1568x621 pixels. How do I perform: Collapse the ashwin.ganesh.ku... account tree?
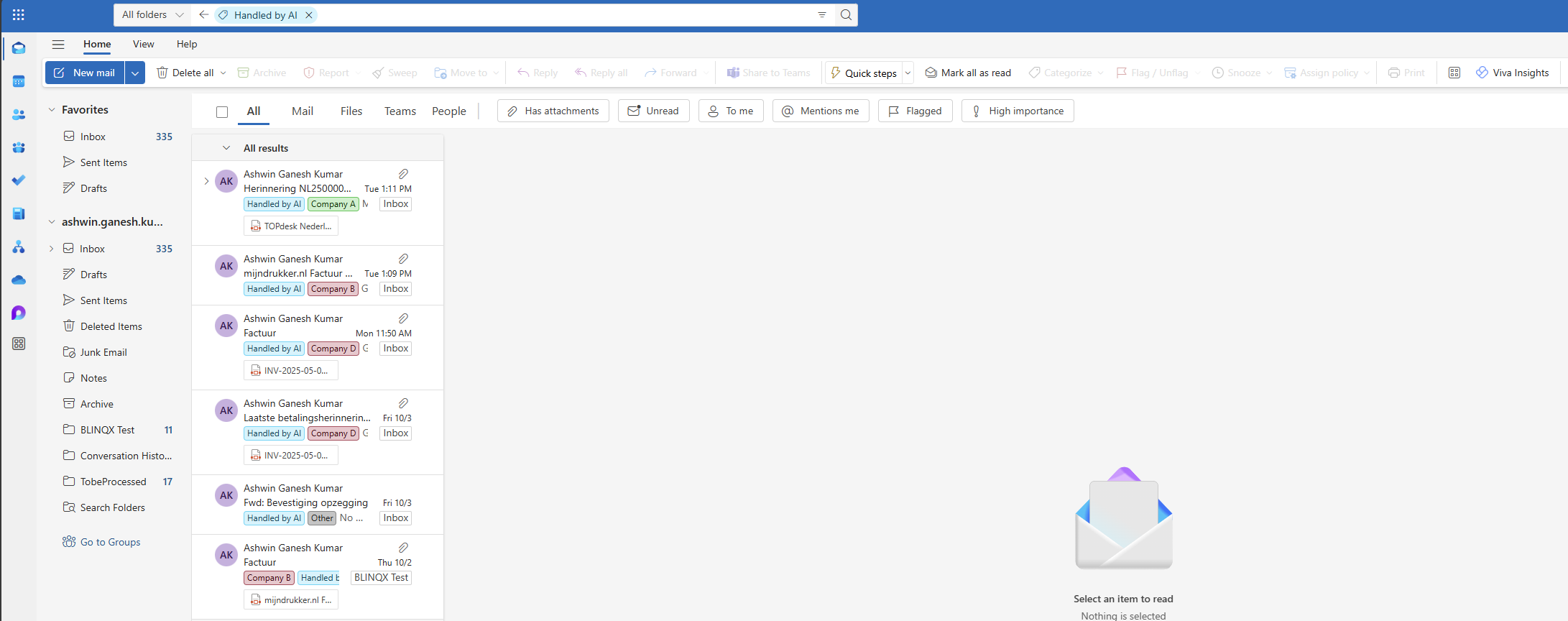click(52, 222)
